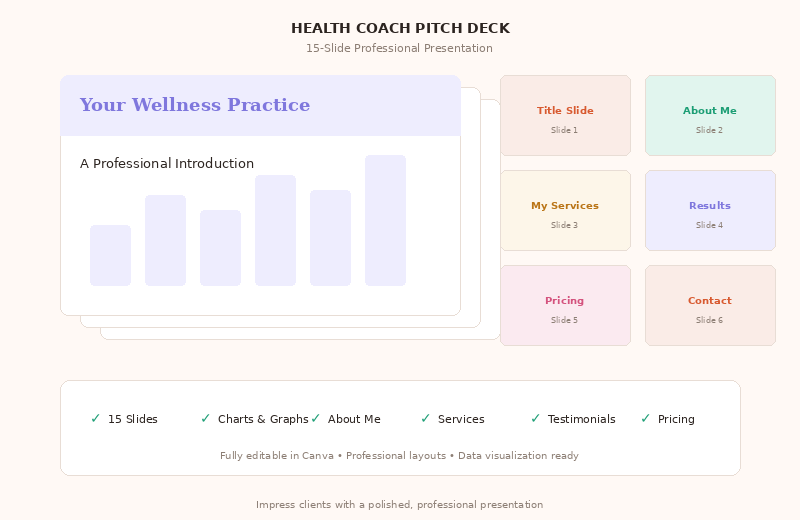Click the checkmark beside Charts & Graphs
The height and width of the screenshot is (520, 800).
pyautogui.click(x=205, y=418)
